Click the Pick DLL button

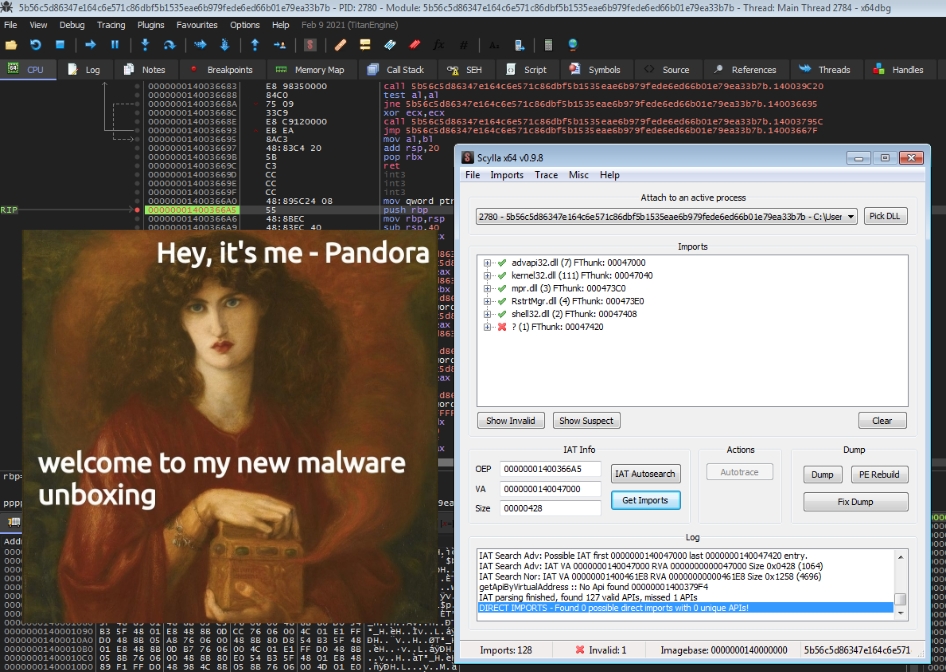885,216
